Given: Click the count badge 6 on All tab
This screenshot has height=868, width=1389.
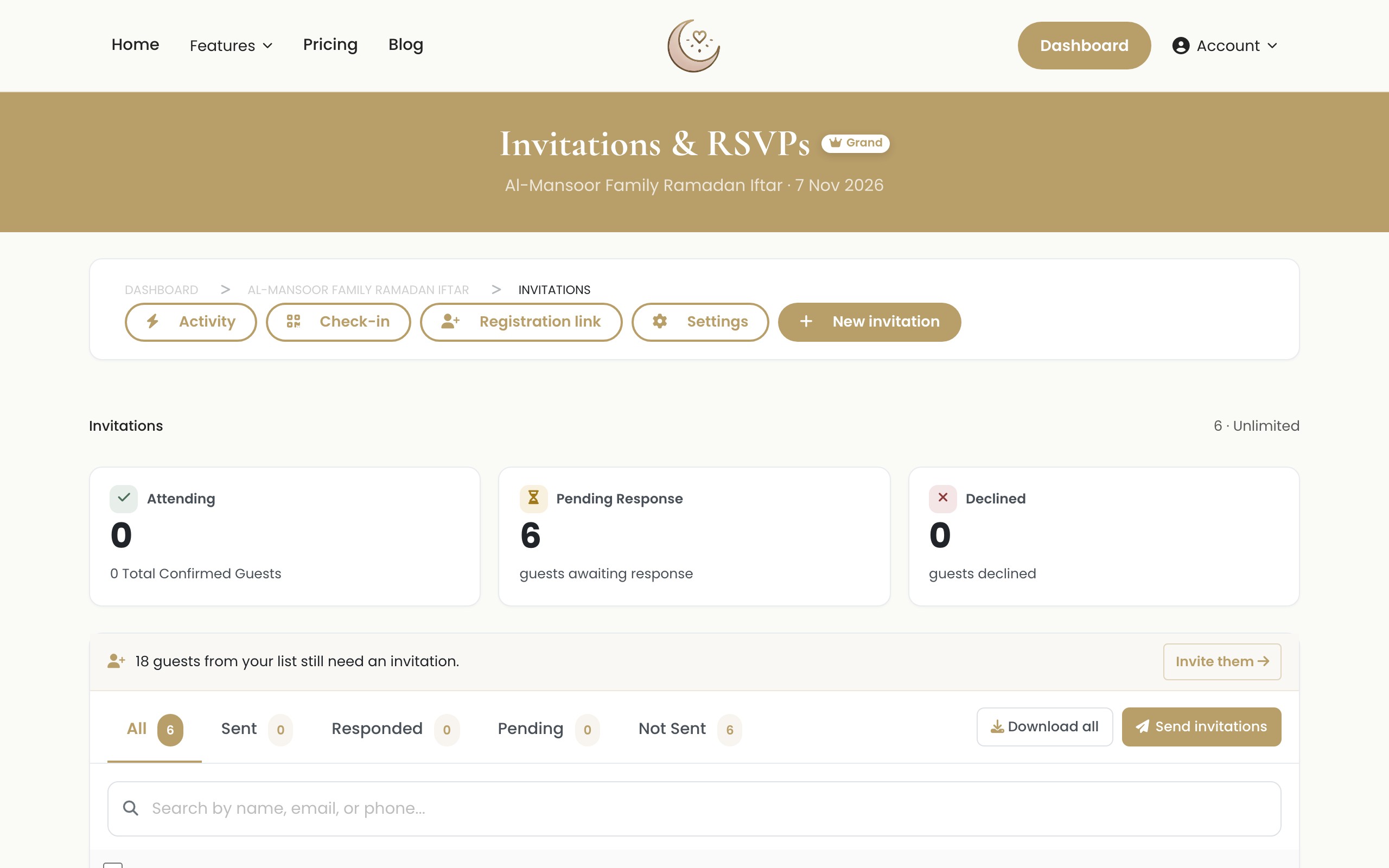Looking at the screenshot, I should tap(170, 730).
